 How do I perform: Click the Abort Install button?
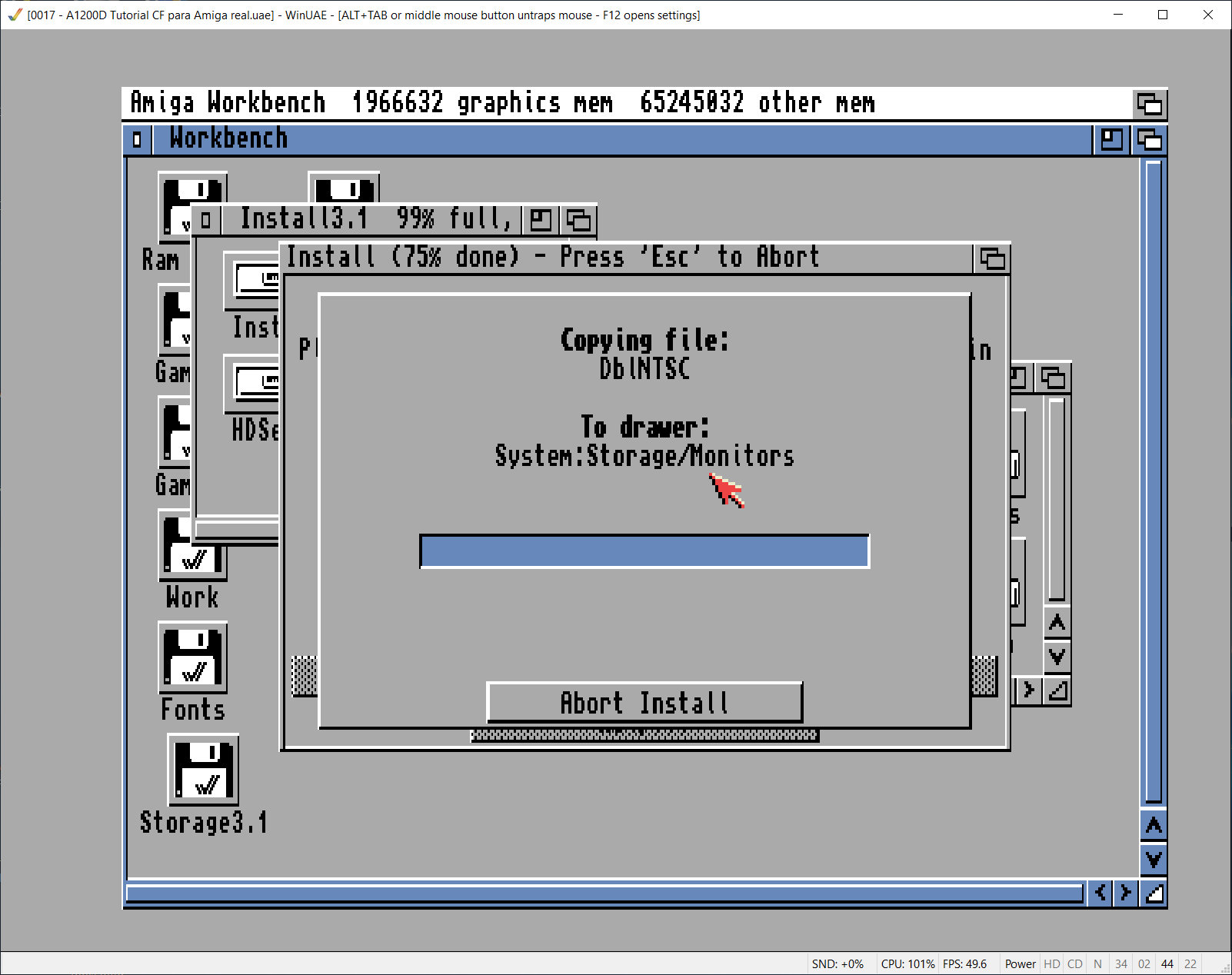(644, 702)
